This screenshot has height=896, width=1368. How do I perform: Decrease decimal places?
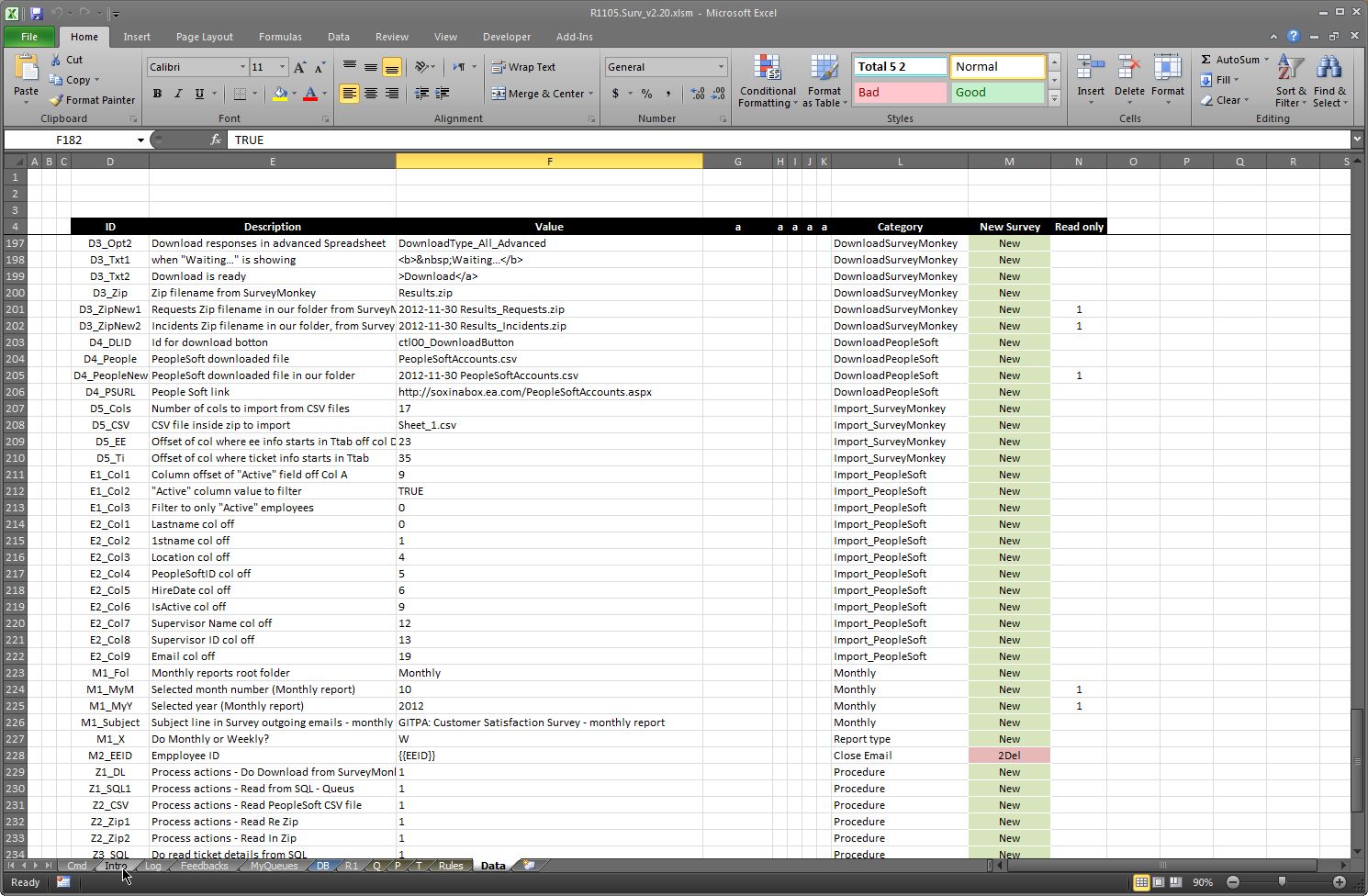click(x=719, y=94)
